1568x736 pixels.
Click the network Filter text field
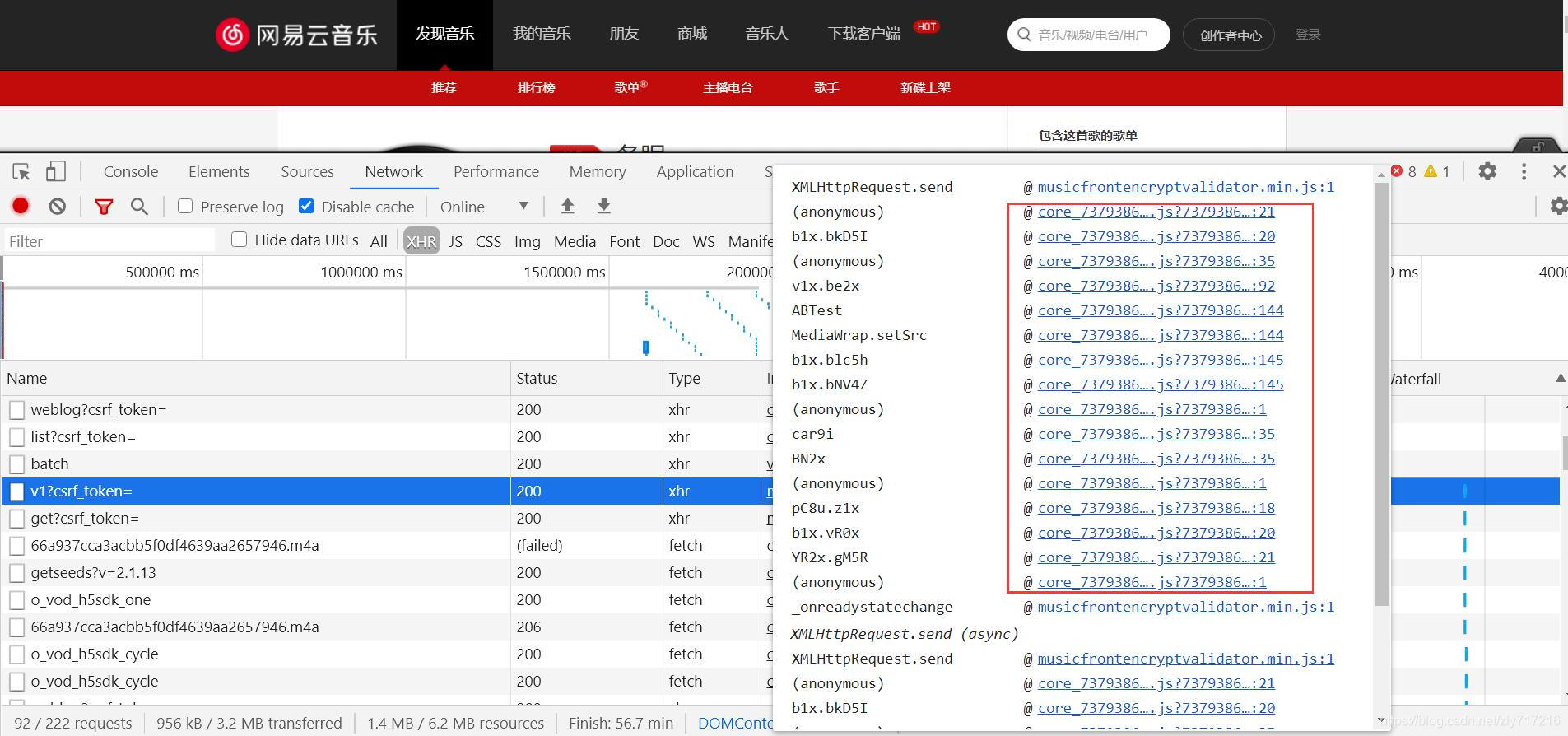pyautogui.click(x=109, y=240)
